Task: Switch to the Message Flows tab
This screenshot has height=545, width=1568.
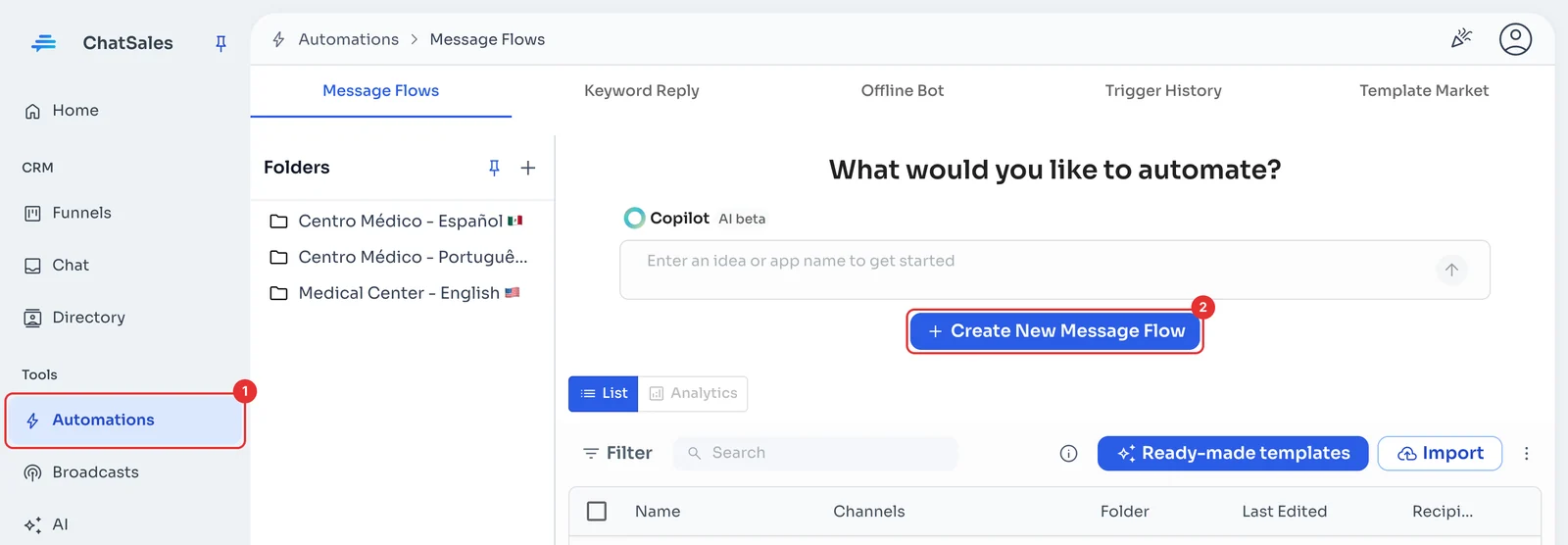Action: [381, 91]
